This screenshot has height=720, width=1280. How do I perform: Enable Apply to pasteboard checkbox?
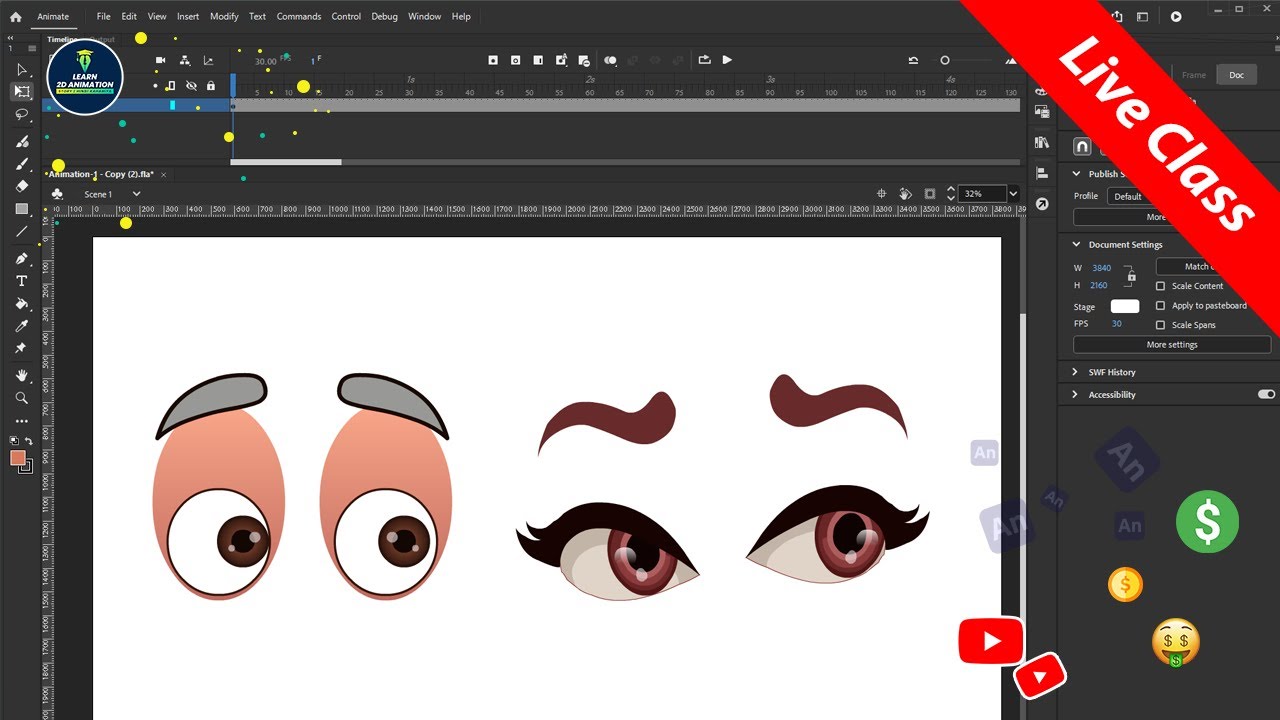point(1161,305)
